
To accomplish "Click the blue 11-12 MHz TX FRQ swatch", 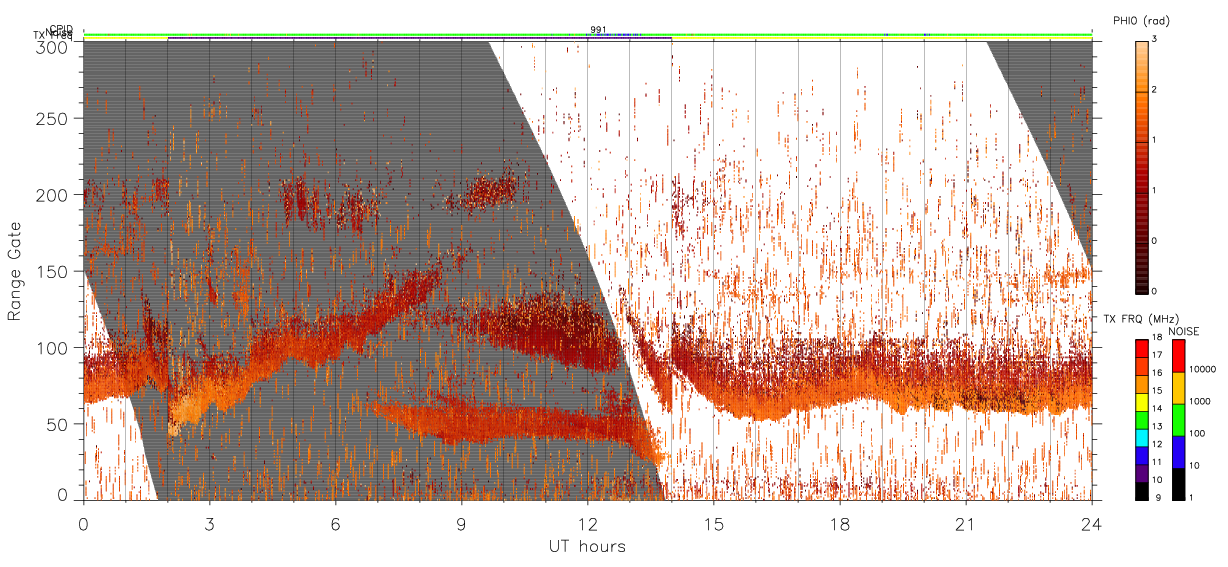I will click(1142, 454).
